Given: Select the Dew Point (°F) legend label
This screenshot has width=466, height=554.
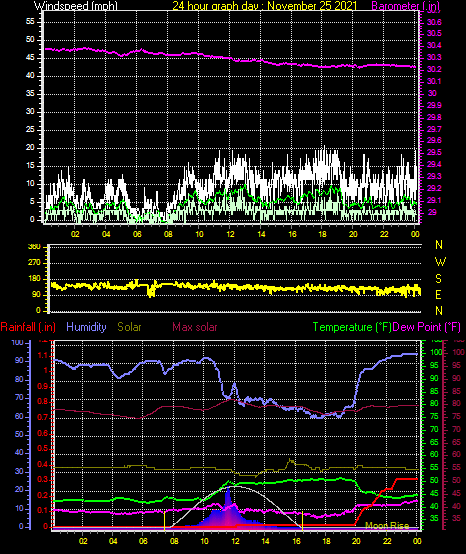Looking at the screenshot, I should tap(426, 327).
